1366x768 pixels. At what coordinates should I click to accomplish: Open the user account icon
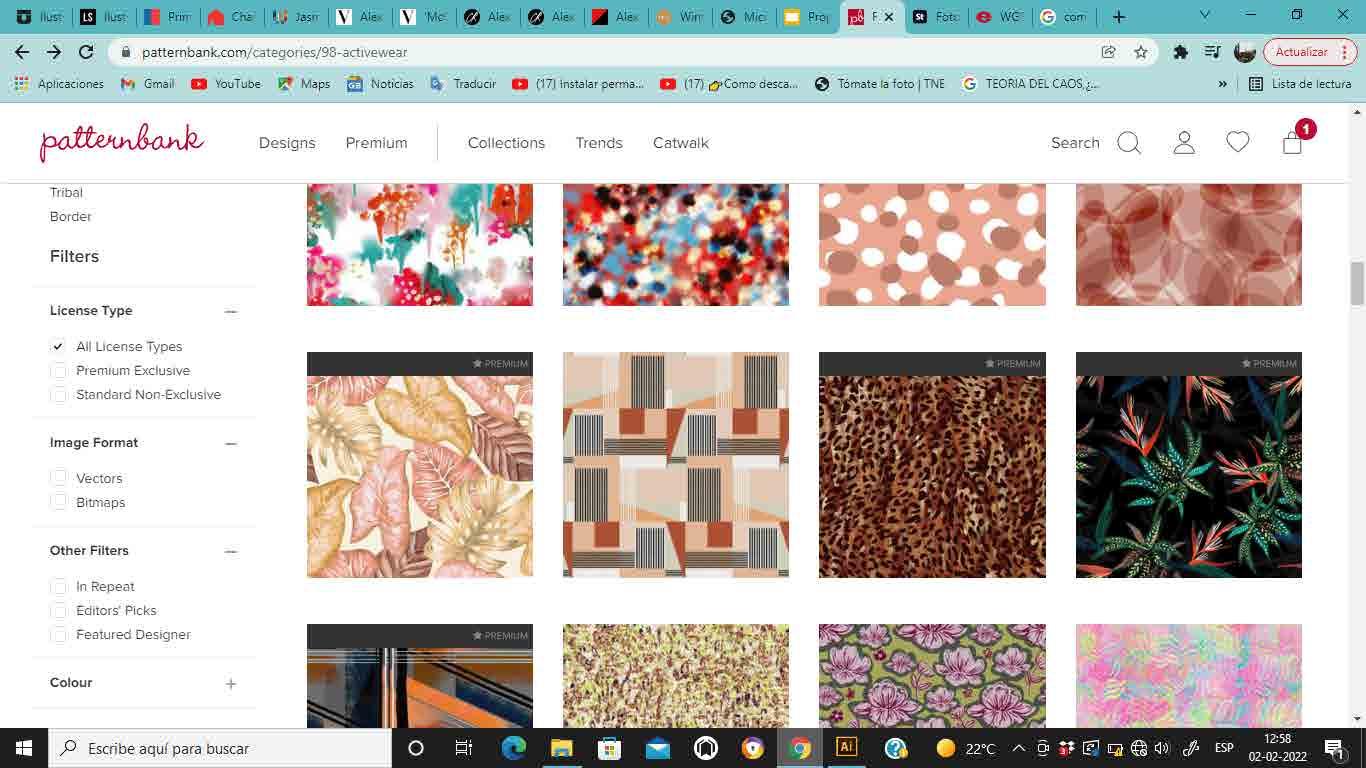click(x=1184, y=142)
